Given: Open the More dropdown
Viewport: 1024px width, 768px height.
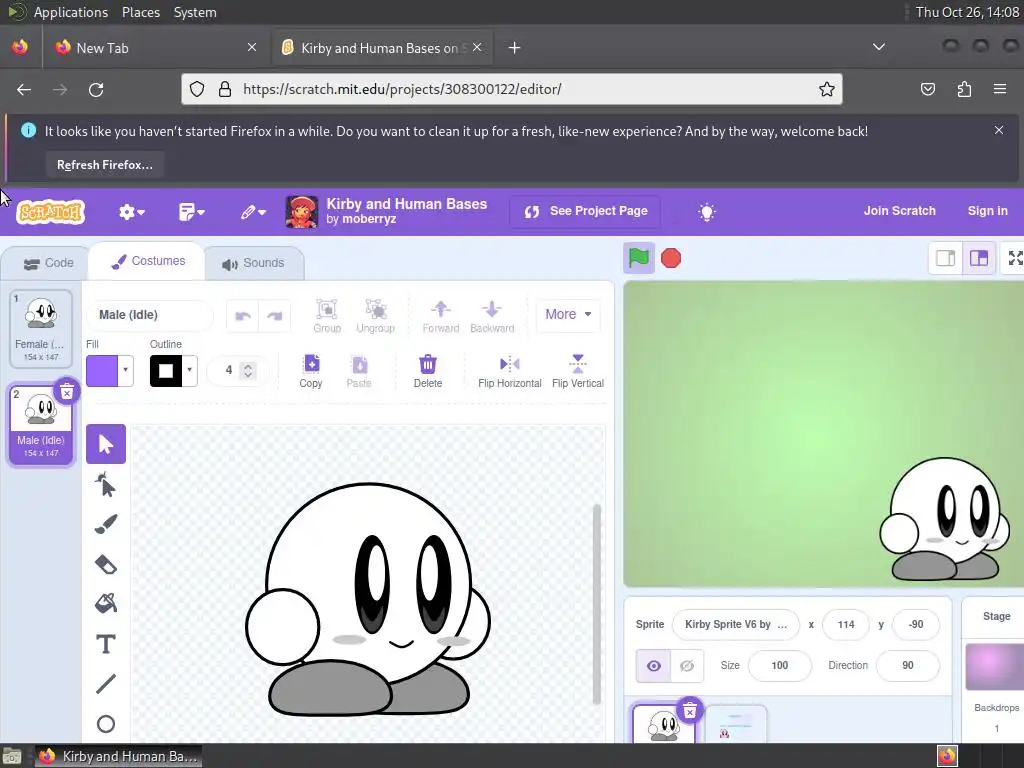Looking at the screenshot, I should (x=568, y=314).
